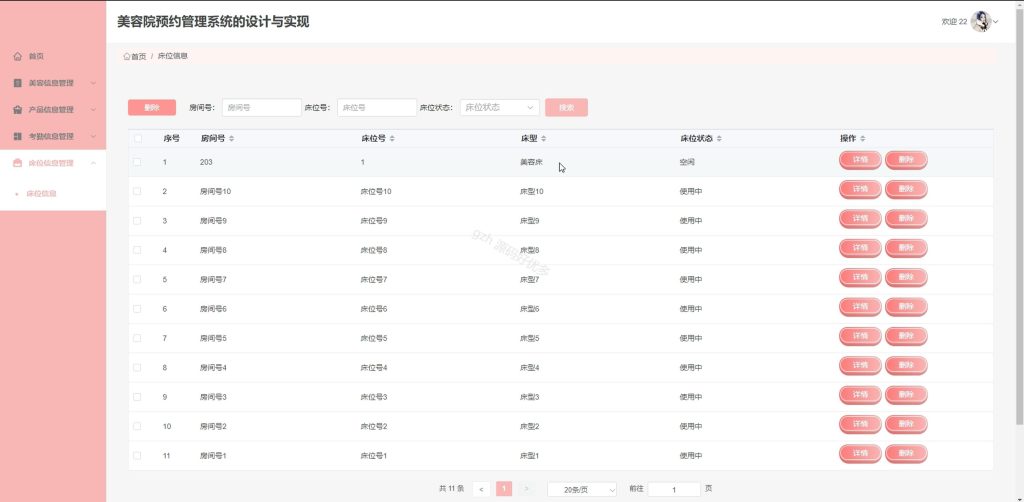Sort 房间号 column using its arrows
This screenshot has width=1024, height=502.
[231, 138]
